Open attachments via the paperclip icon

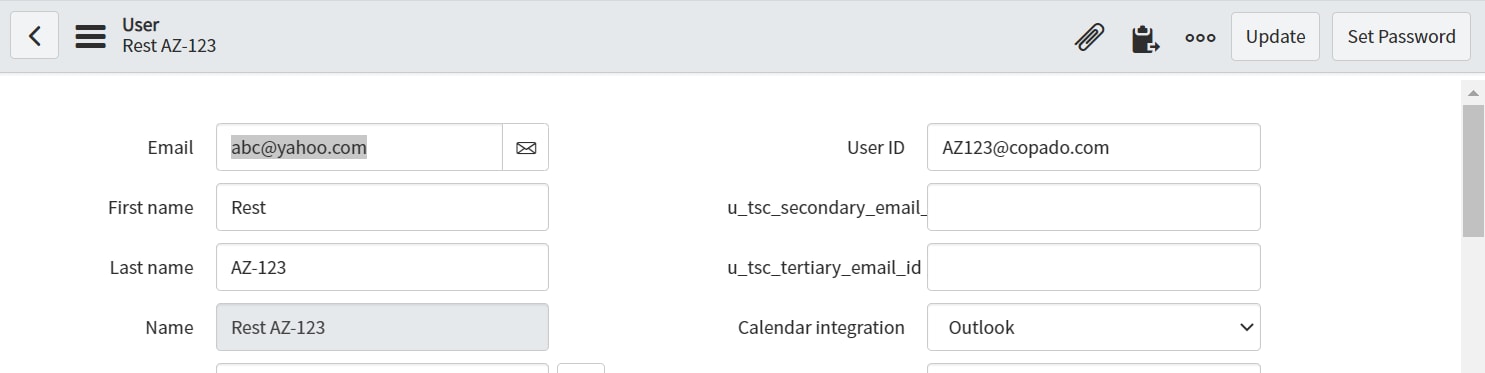tap(1089, 37)
